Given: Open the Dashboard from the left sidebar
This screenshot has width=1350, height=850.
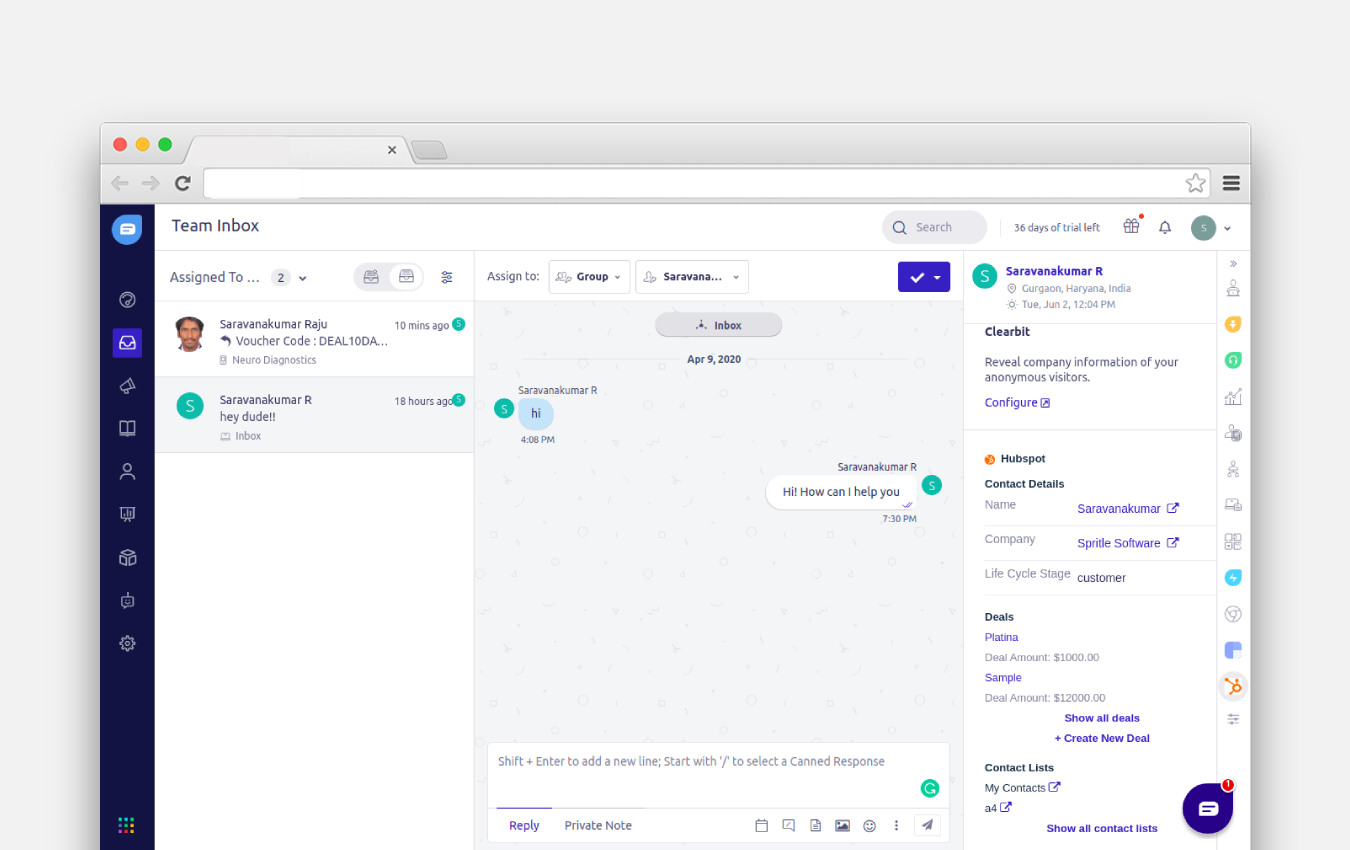Looking at the screenshot, I should [127, 299].
